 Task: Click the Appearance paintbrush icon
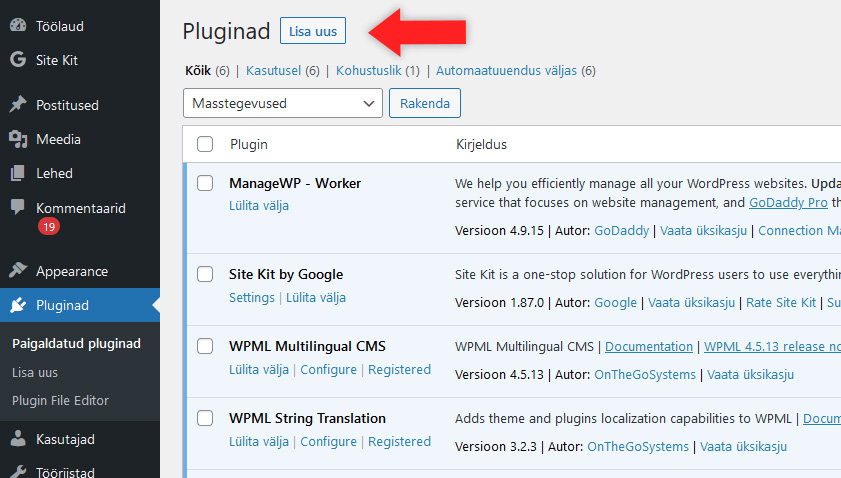17,271
